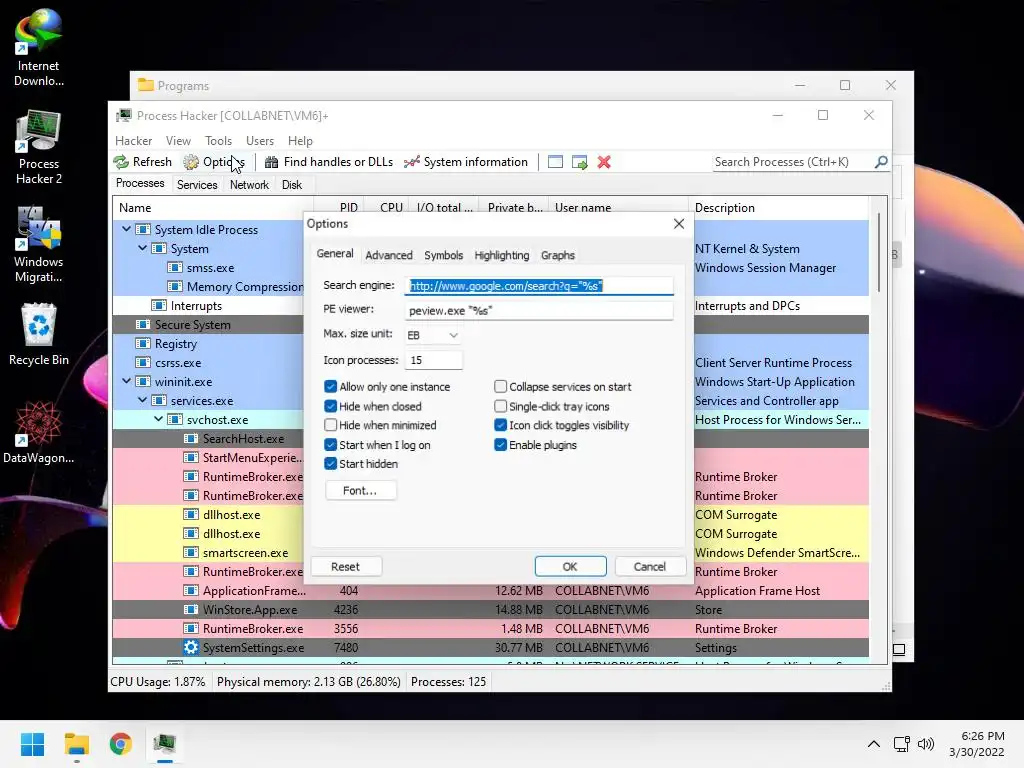Screen dimensions: 1024x768
Task: Collapse the System tree node
Action: tap(142, 248)
